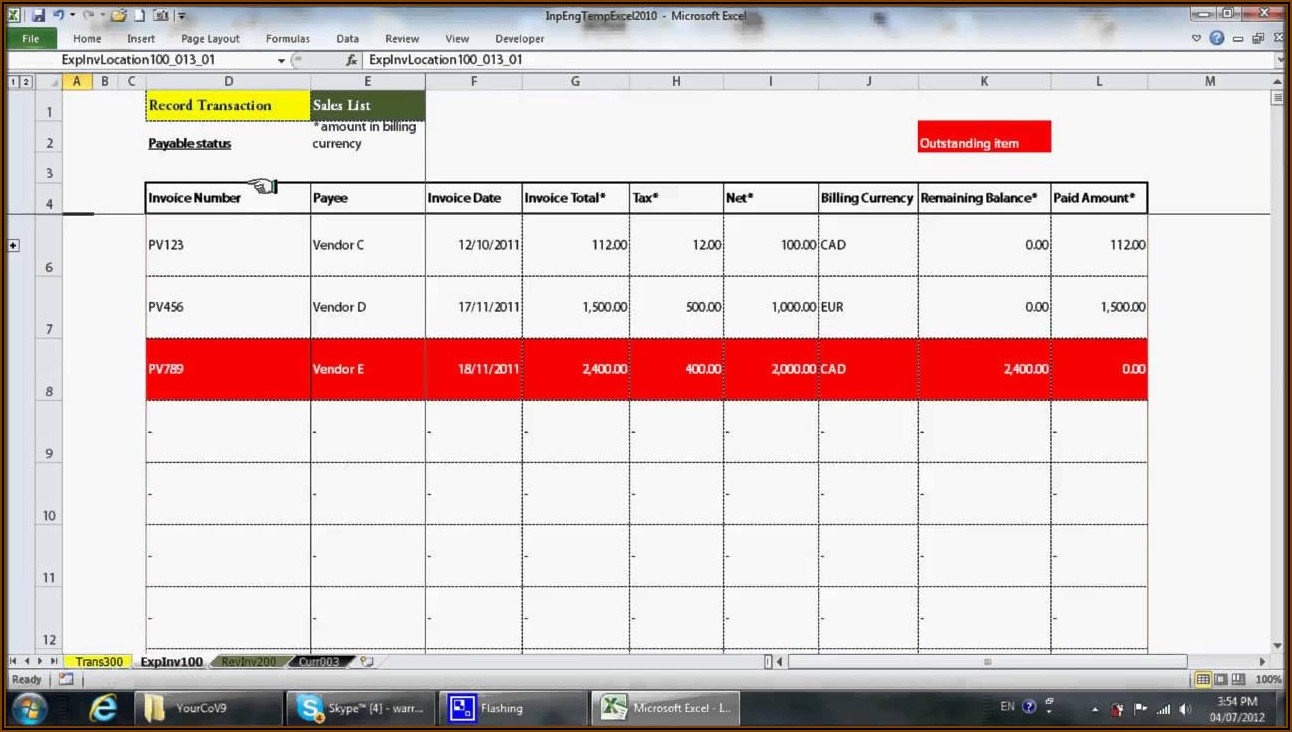The height and width of the screenshot is (732, 1292).
Task: Click the macro record icon in status bar
Action: point(66,680)
